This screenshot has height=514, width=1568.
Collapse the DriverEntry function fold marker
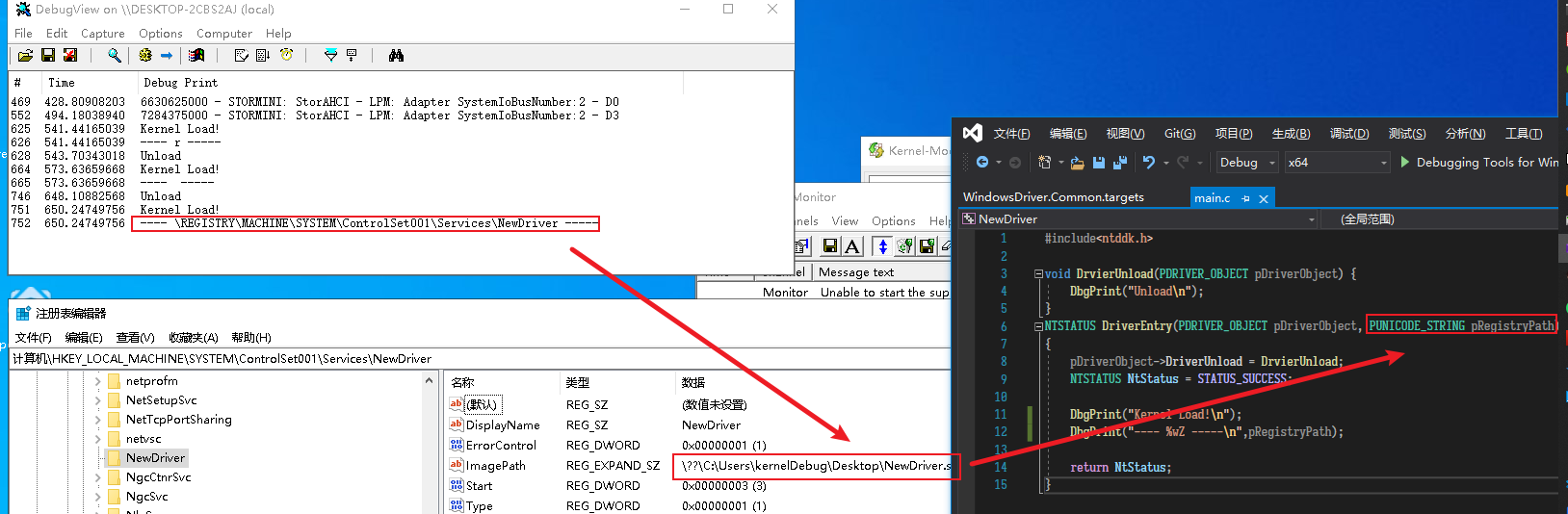point(1038,326)
